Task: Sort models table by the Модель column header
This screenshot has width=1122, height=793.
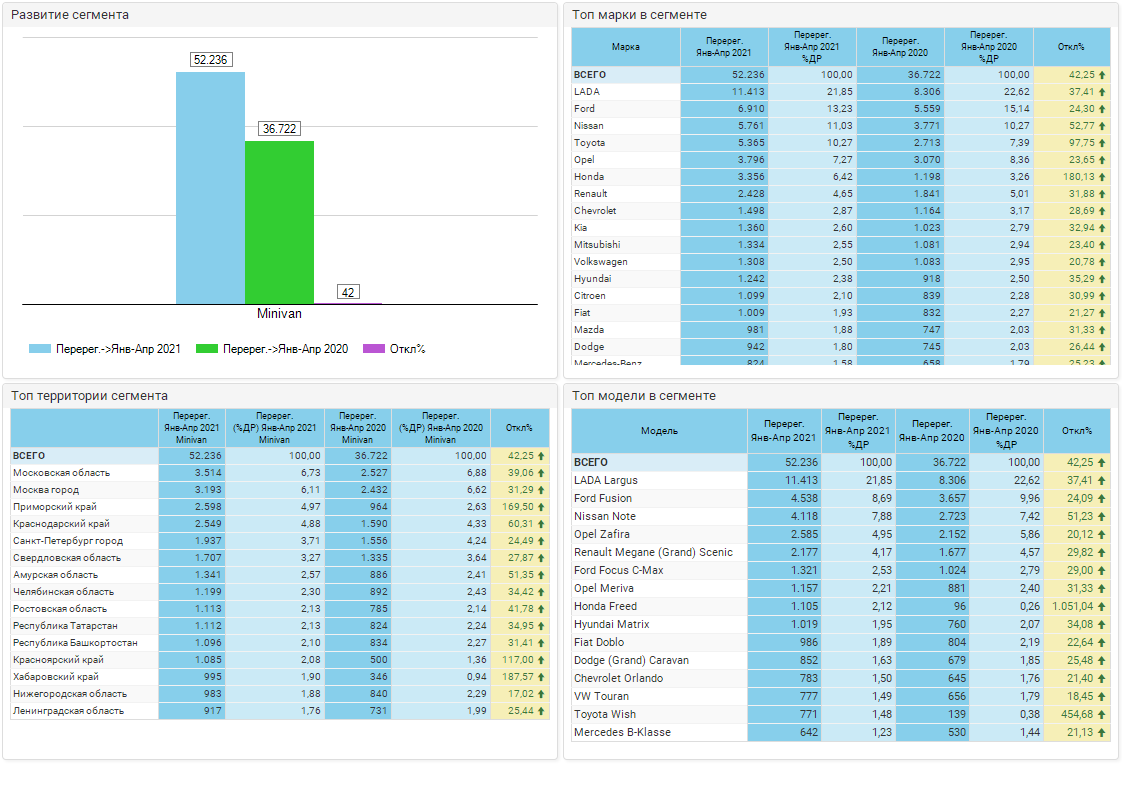Action: pos(659,431)
